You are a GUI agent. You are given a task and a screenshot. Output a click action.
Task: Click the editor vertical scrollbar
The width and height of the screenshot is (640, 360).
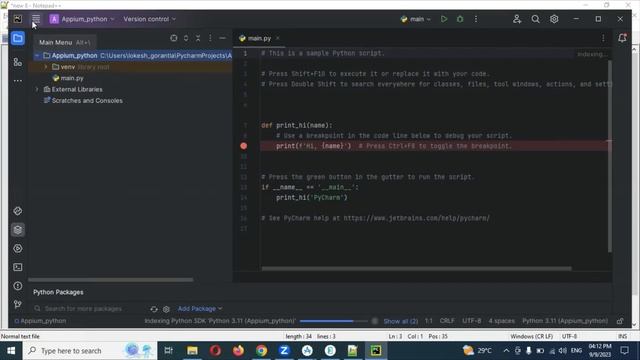coord(610,156)
